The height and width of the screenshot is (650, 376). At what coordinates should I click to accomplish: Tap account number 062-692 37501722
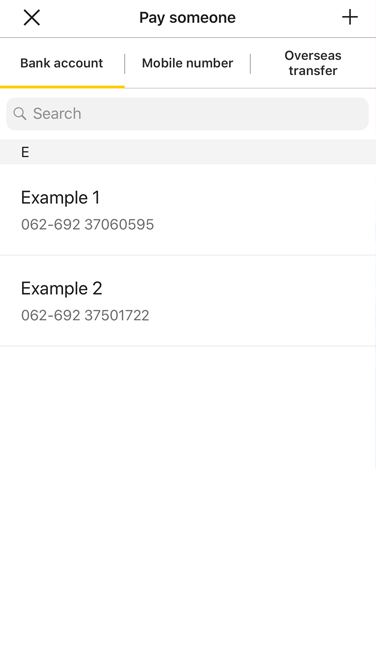(85, 315)
